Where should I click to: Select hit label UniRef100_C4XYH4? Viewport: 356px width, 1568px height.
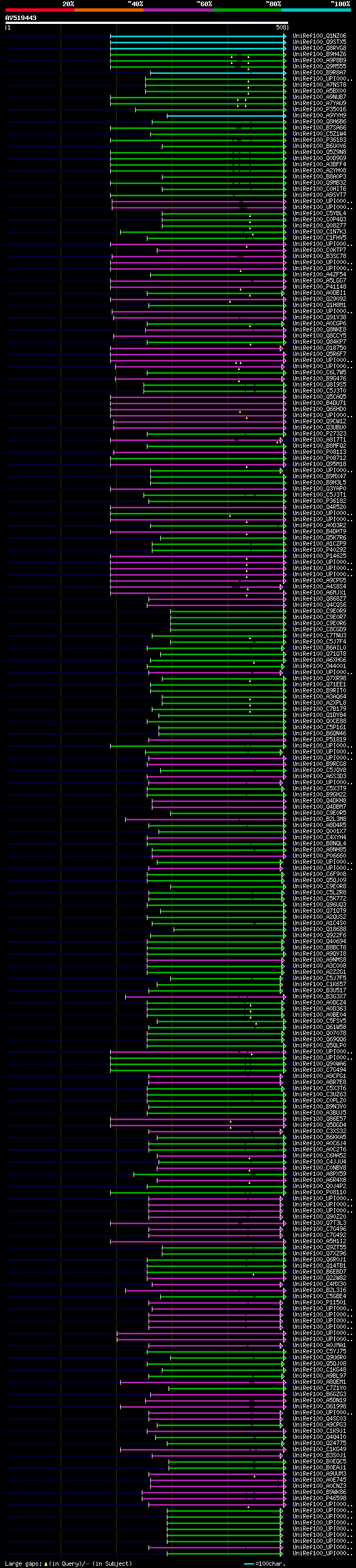(319, 838)
